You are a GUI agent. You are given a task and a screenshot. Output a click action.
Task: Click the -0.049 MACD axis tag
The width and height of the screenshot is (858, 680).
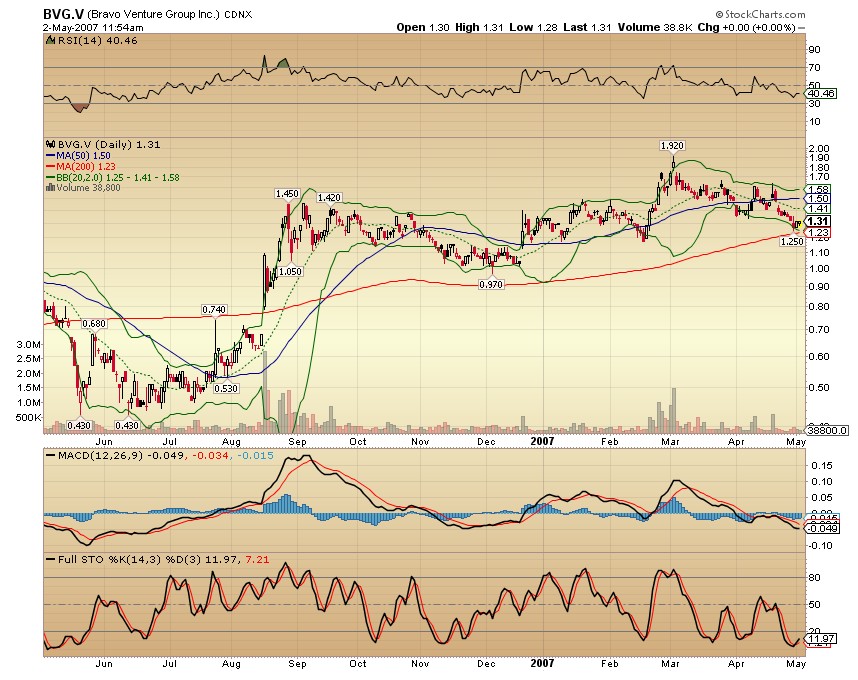tap(823, 528)
